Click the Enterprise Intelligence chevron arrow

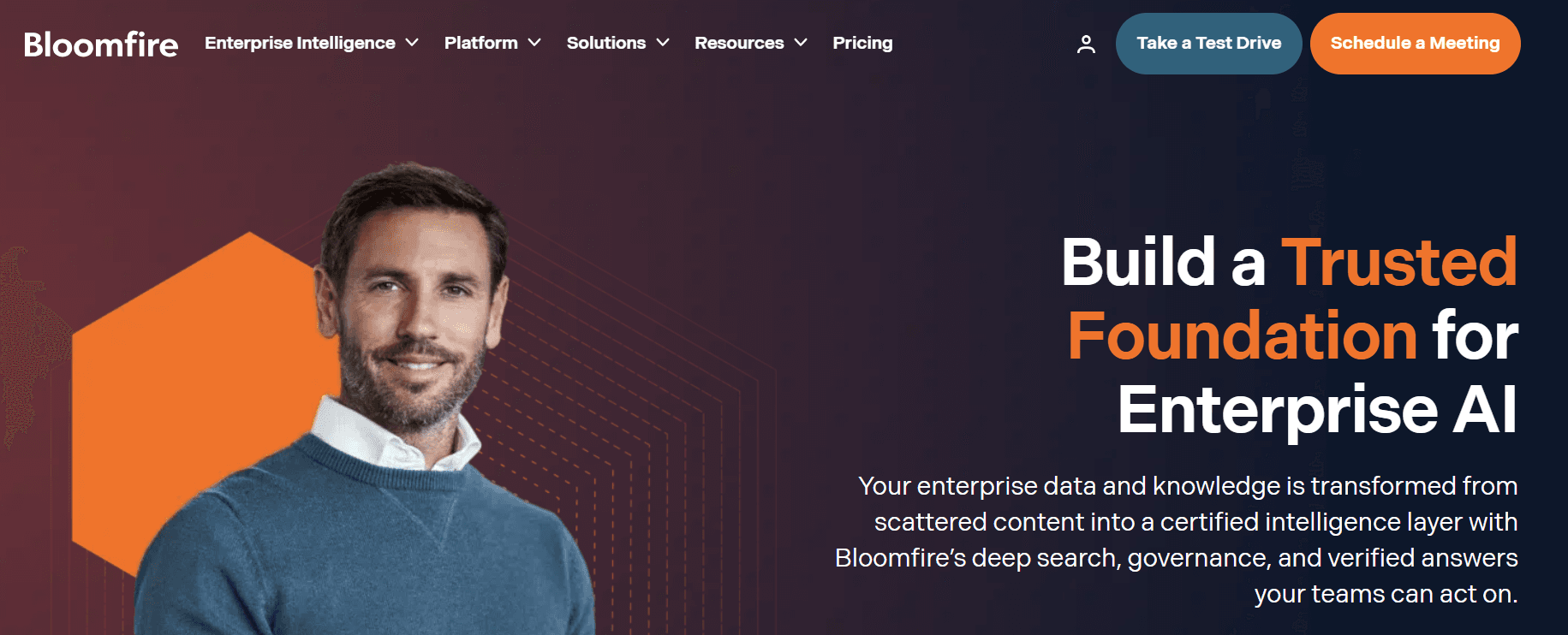414,43
